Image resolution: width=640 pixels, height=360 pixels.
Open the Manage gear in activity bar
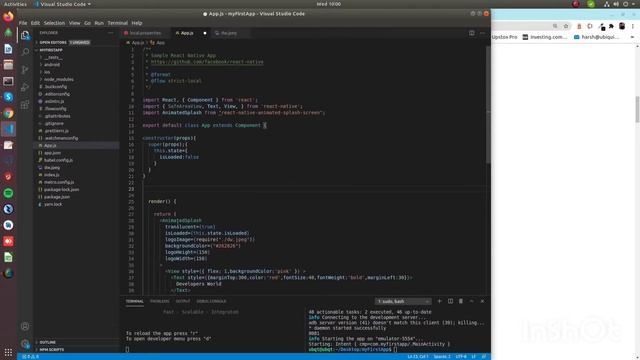click(25, 344)
